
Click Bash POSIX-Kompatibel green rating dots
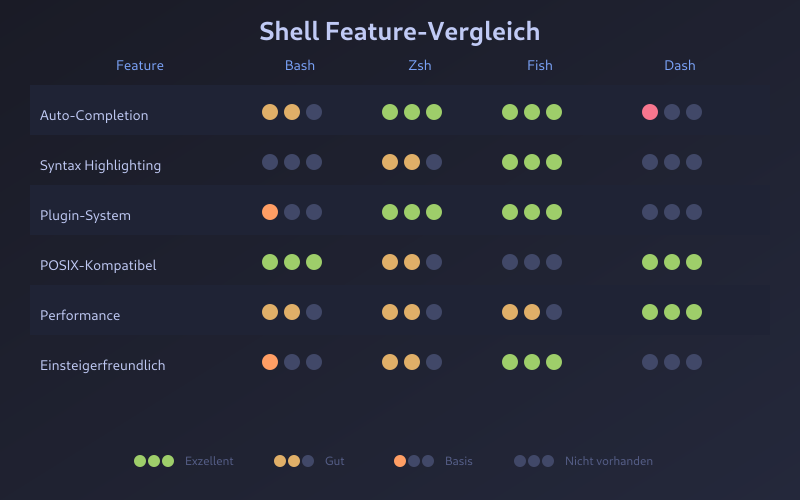pos(292,262)
